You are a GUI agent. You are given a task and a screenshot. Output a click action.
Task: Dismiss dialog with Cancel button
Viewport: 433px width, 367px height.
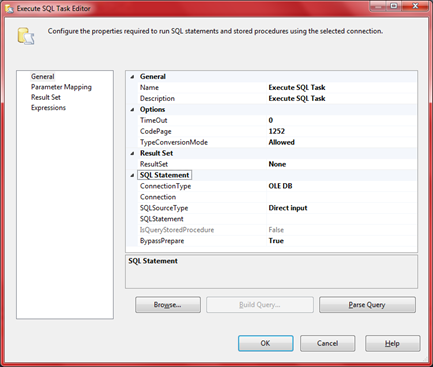tap(327, 343)
